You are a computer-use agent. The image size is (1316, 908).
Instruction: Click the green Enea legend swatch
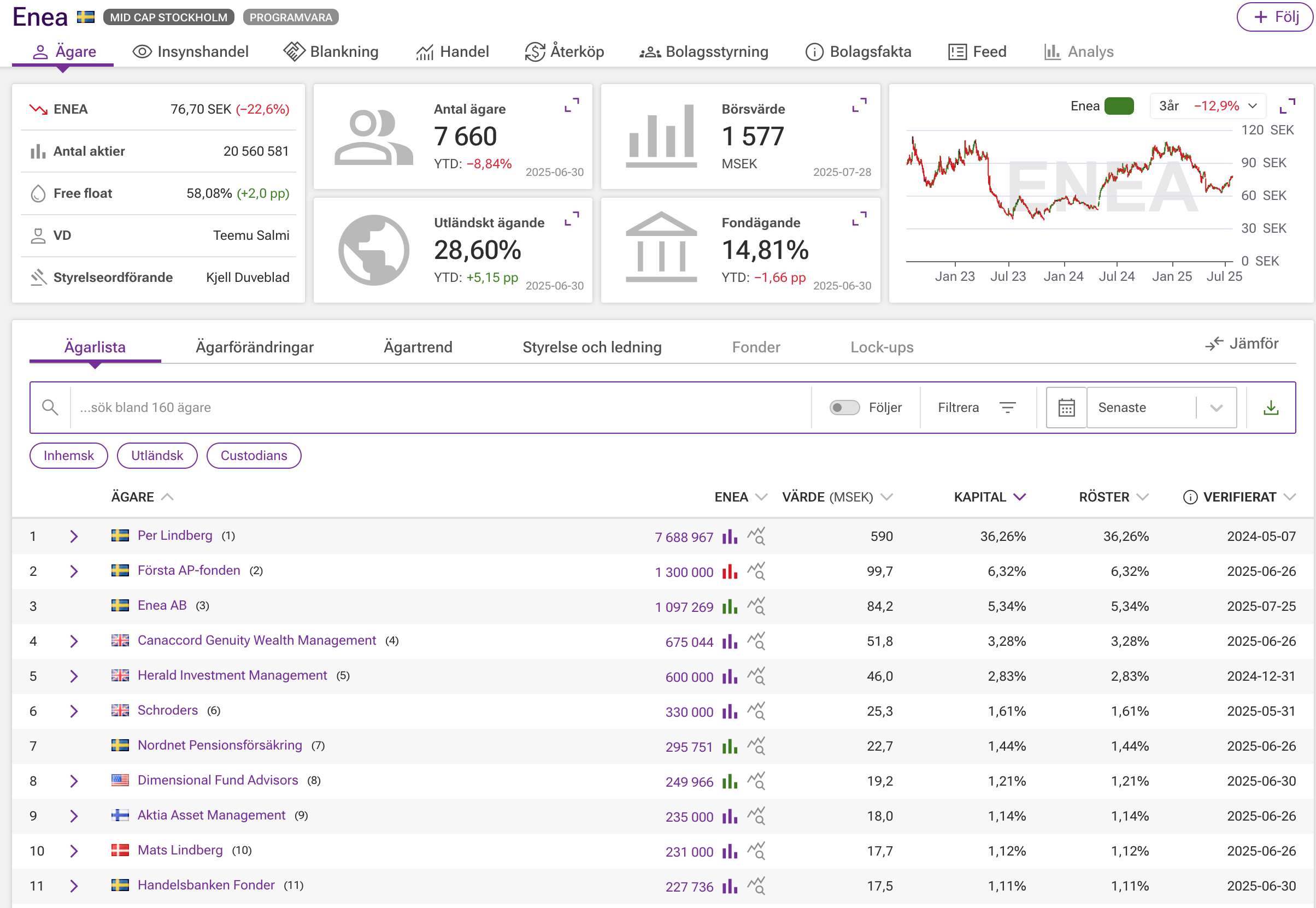[1119, 106]
